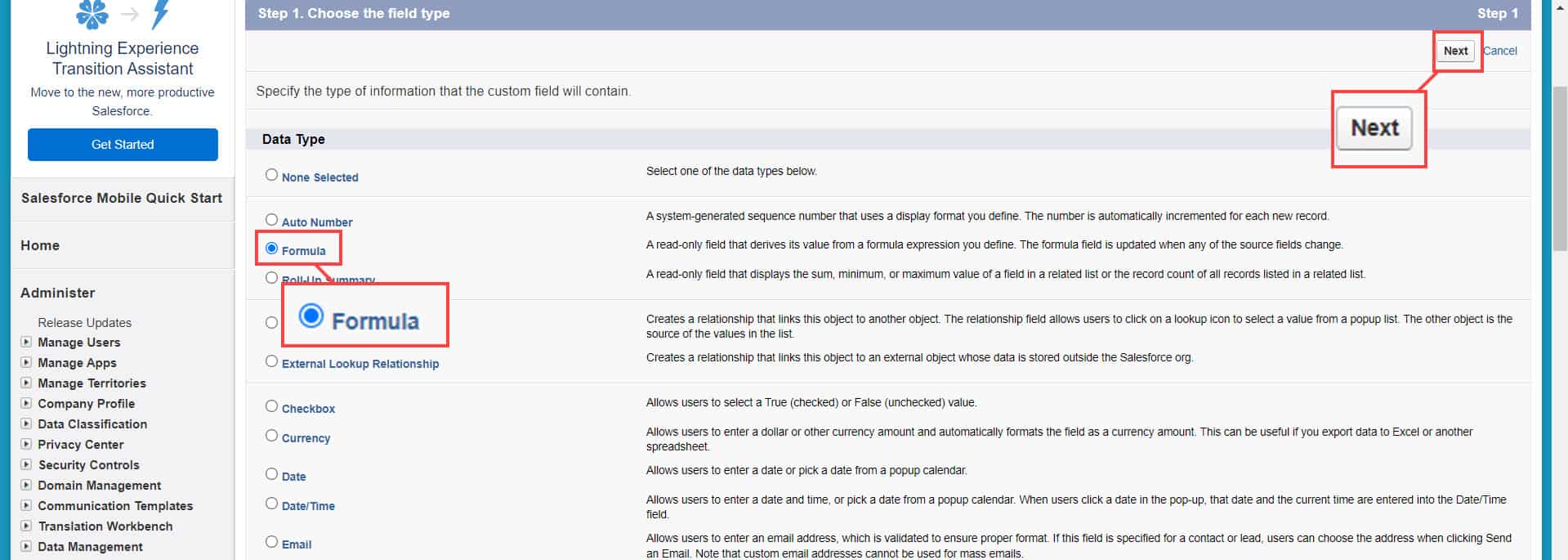Expand the Security Controls arrow
The height and width of the screenshot is (560, 1568).
pyautogui.click(x=26, y=464)
